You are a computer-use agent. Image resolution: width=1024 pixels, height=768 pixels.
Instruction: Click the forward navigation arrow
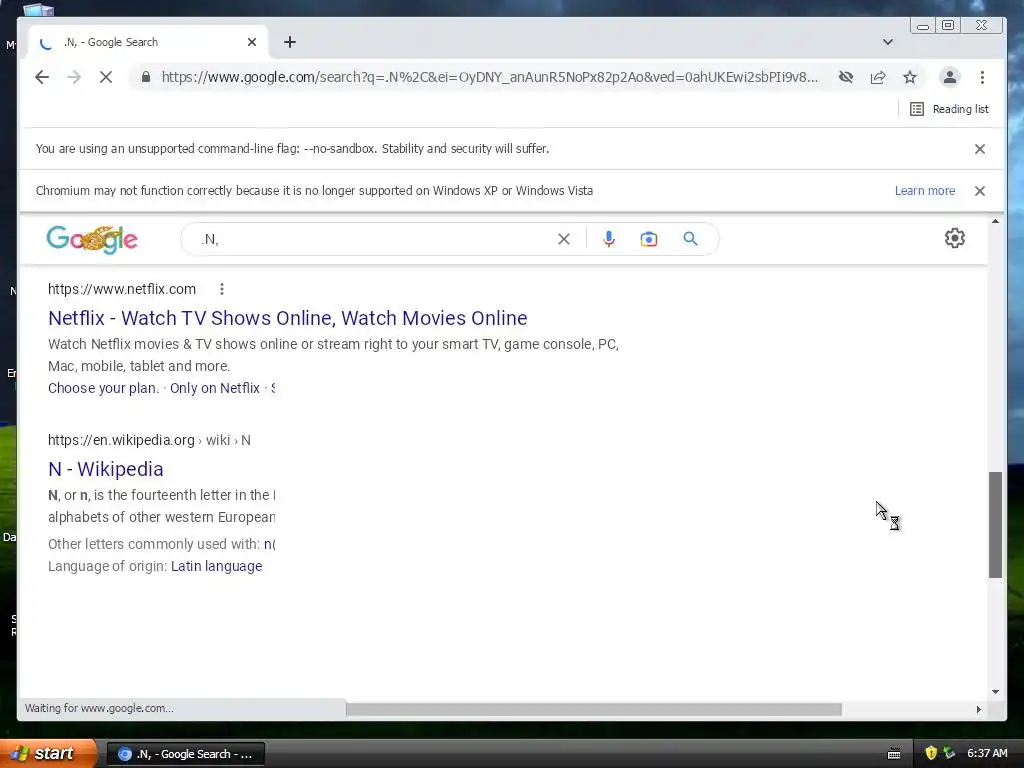tap(74, 77)
